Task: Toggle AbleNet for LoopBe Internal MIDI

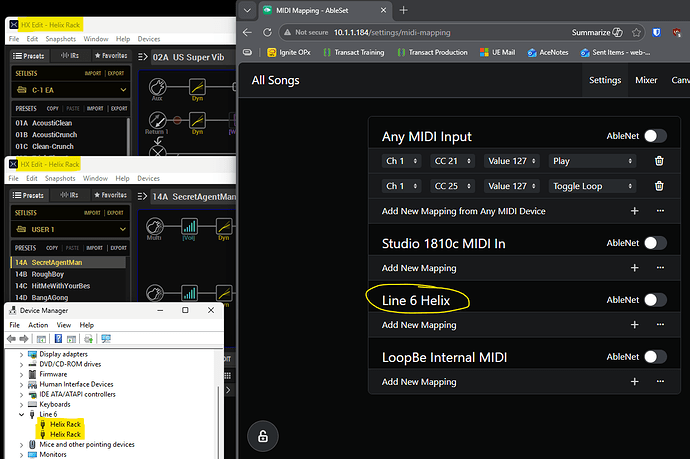Action: coord(655,357)
